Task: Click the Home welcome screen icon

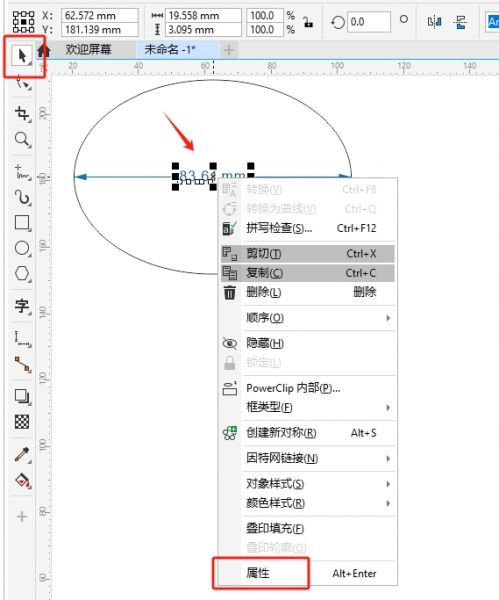Action: click(44, 50)
